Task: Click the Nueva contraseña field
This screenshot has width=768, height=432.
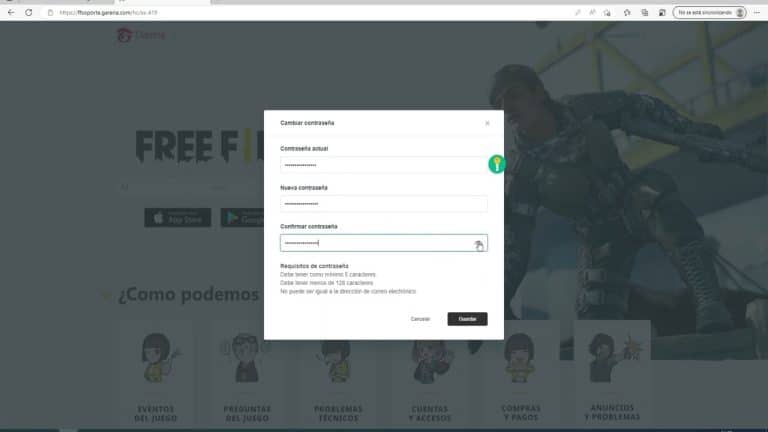Action: tap(384, 204)
